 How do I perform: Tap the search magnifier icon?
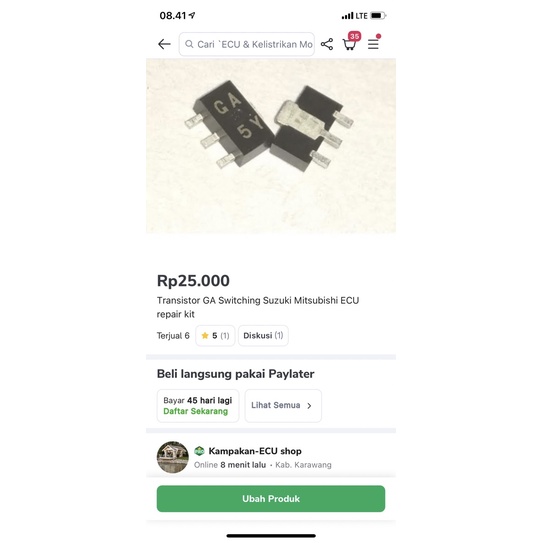(x=189, y=44)
